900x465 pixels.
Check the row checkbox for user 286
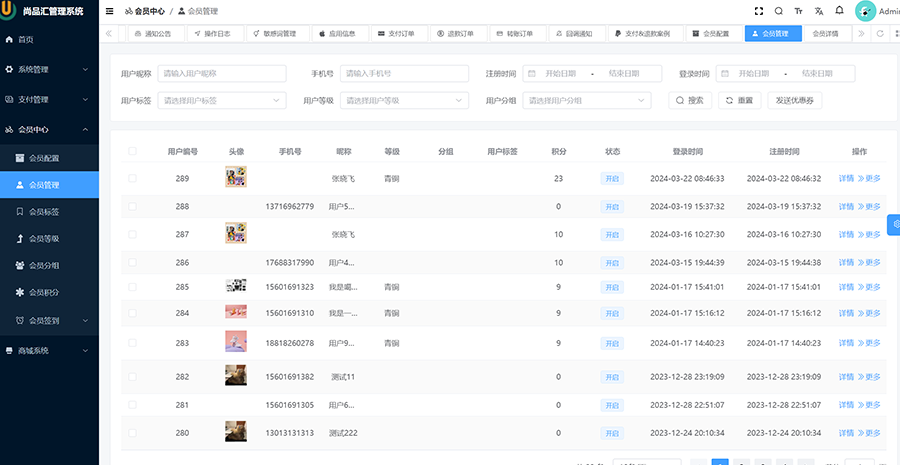click(133, 262)
